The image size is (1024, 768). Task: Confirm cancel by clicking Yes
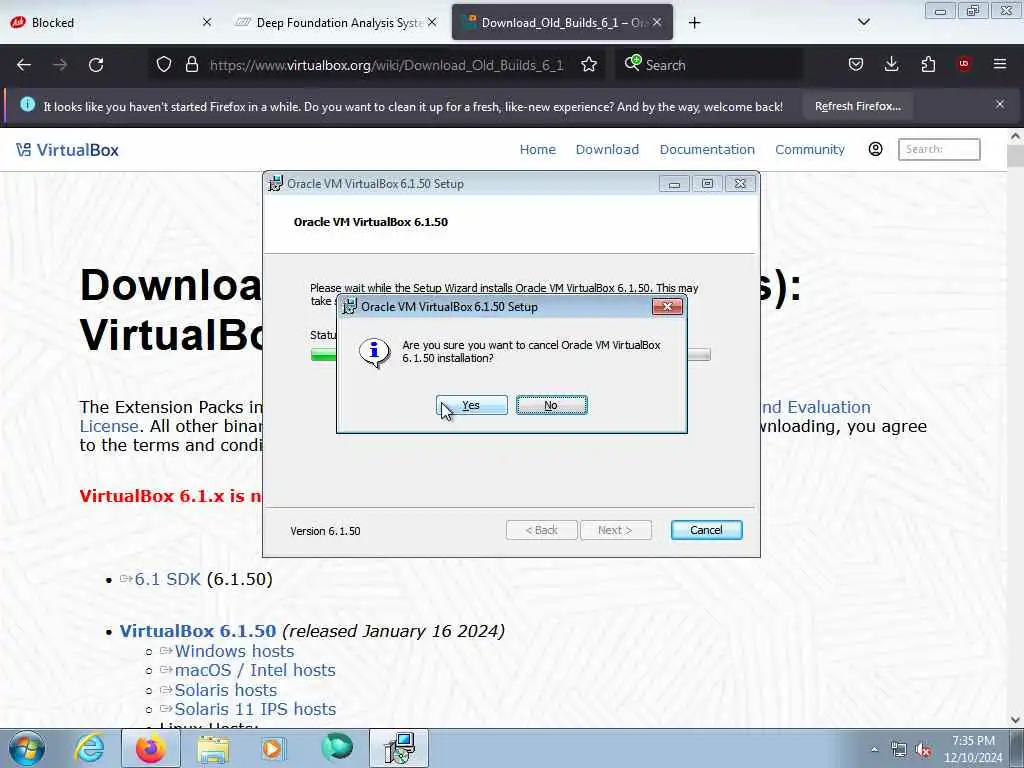(472, 405)
